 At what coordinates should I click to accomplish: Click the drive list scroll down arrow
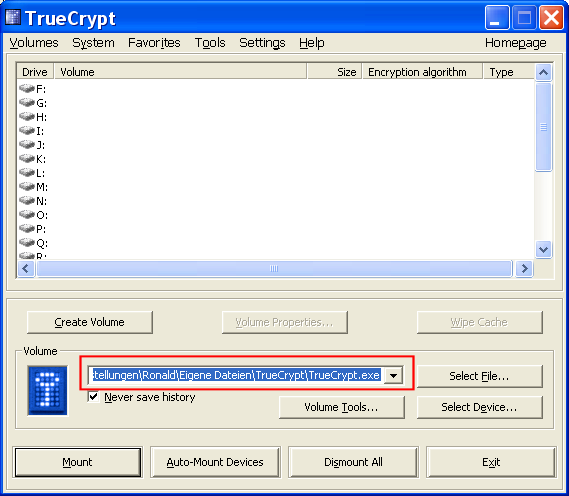543,249
